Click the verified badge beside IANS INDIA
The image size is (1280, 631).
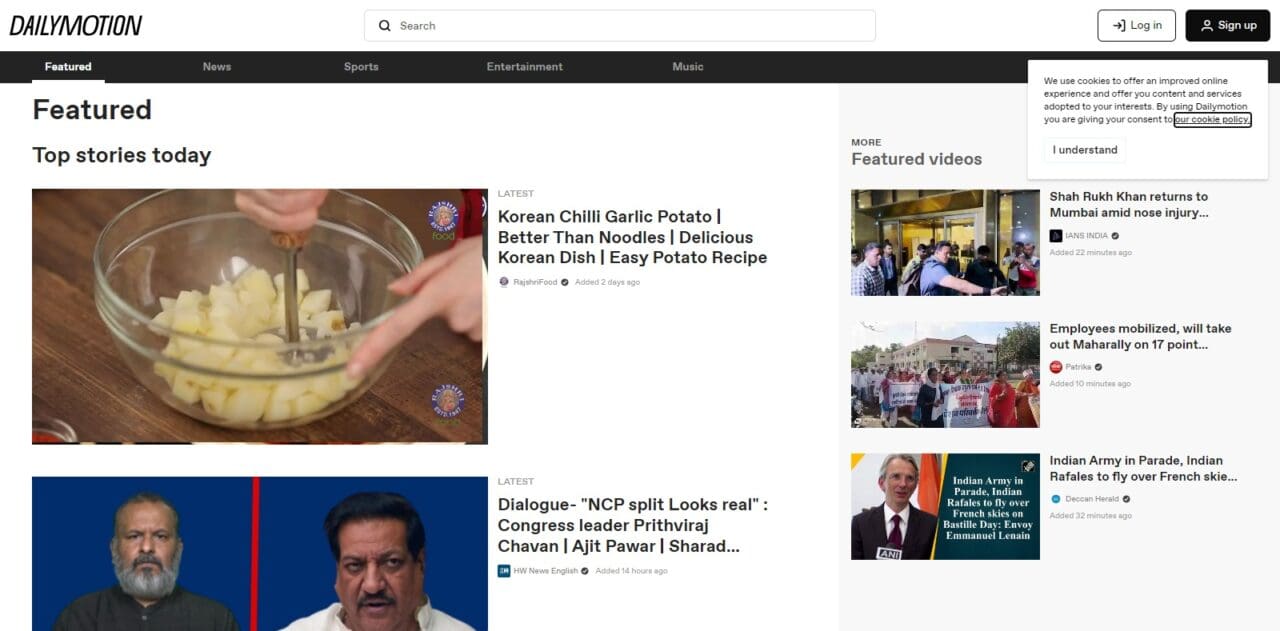1115,236
